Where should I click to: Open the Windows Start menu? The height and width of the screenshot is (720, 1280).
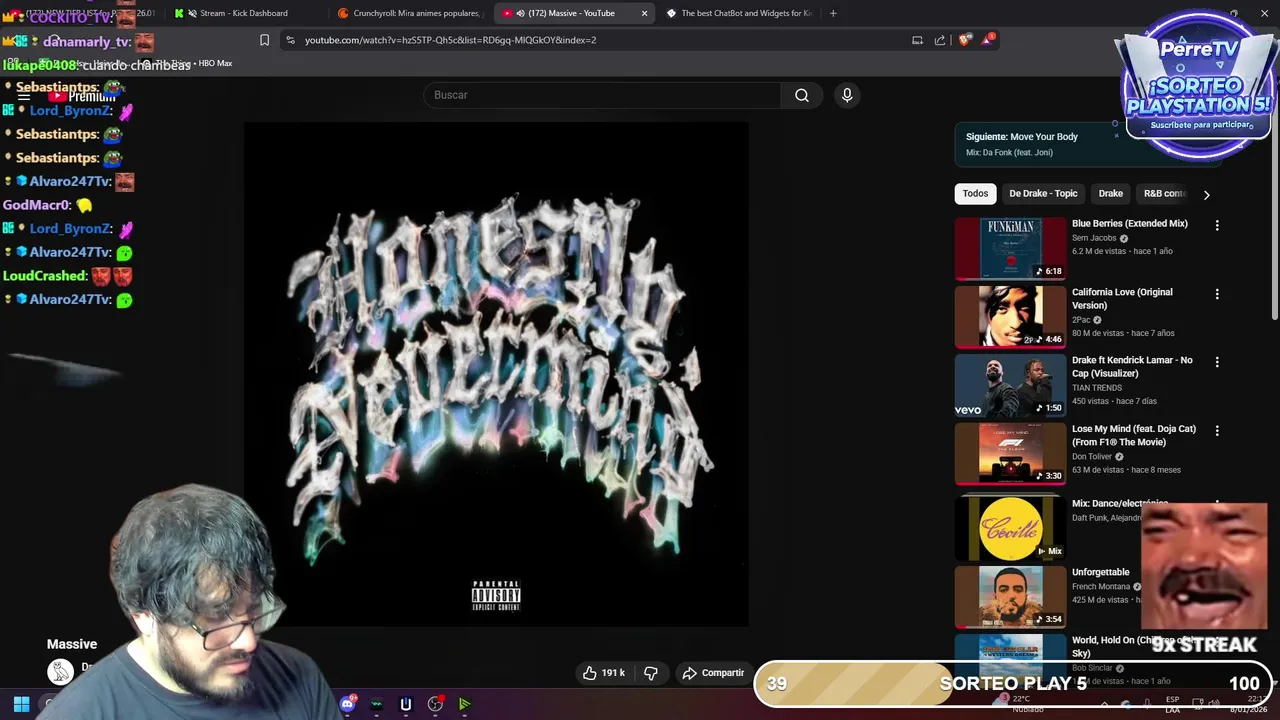pyautogui.click(x=21, y=704)
